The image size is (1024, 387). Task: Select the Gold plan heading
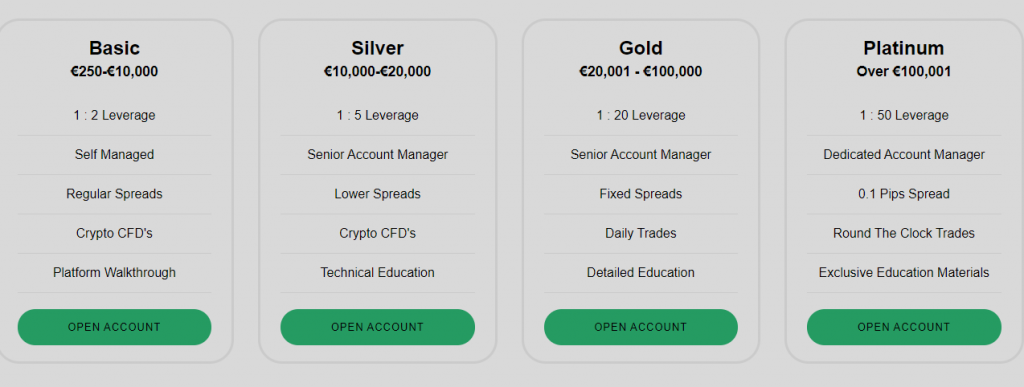click(x=641, y=48)
